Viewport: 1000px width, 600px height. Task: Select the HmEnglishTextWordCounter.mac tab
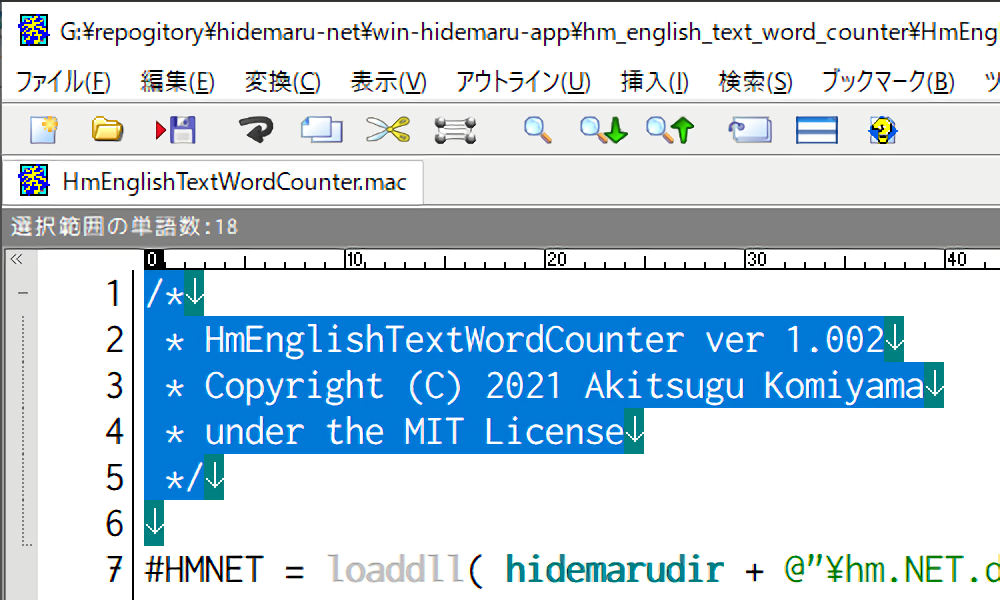tap(234, 182)
